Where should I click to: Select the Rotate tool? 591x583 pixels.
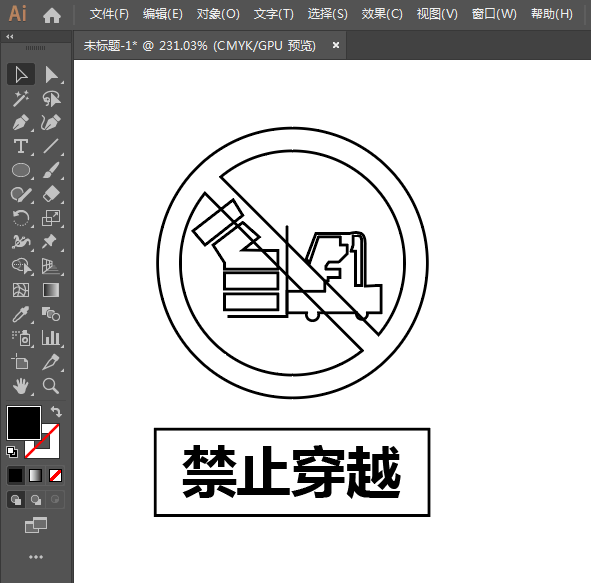(21, 218)
